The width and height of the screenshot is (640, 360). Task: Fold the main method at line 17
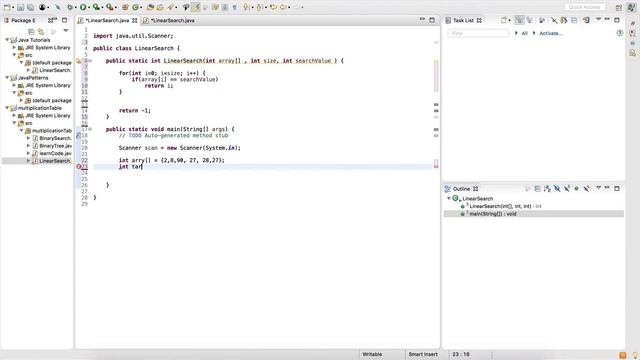90,129
